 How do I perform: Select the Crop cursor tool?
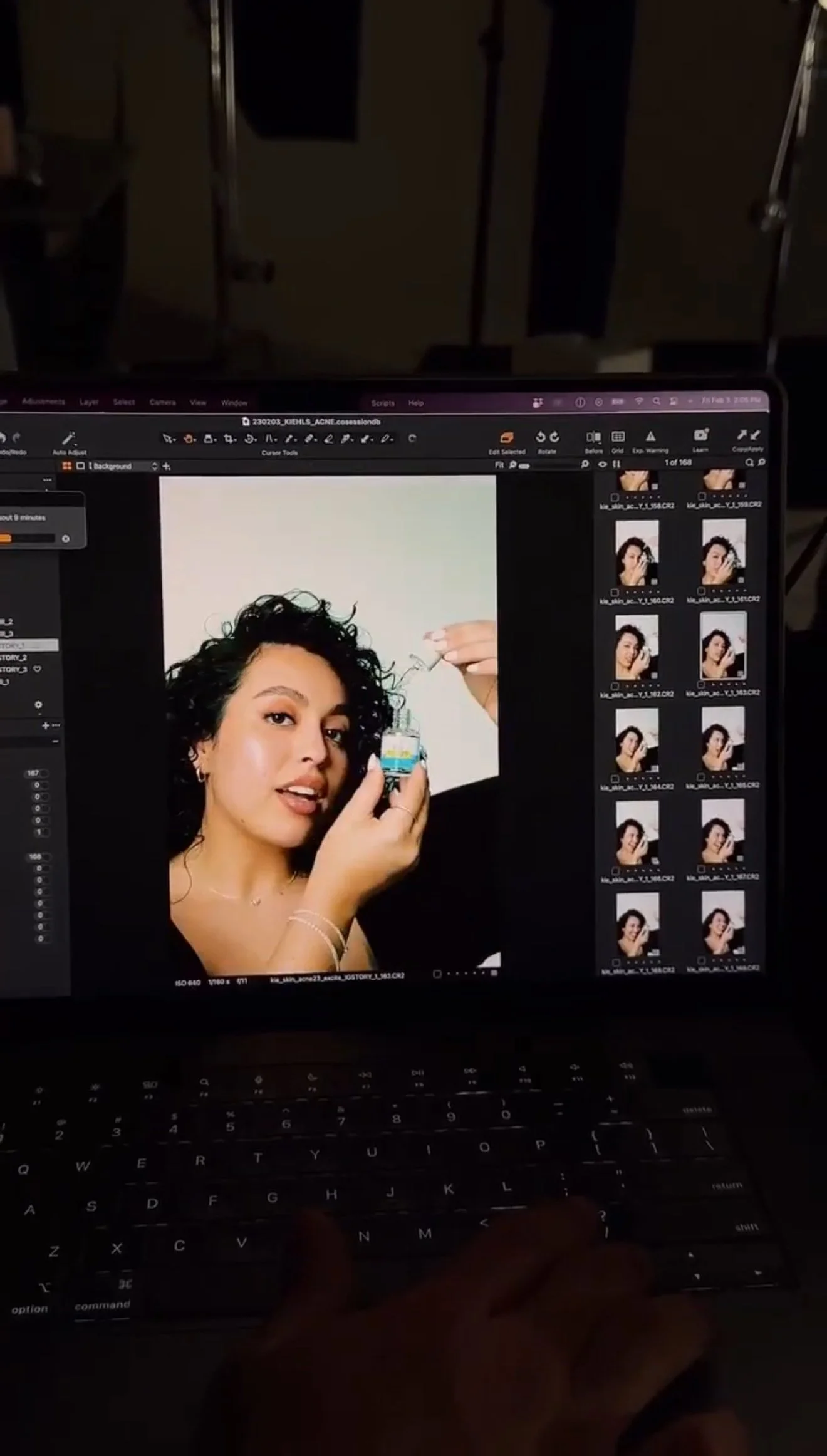(x=229, y=439)
